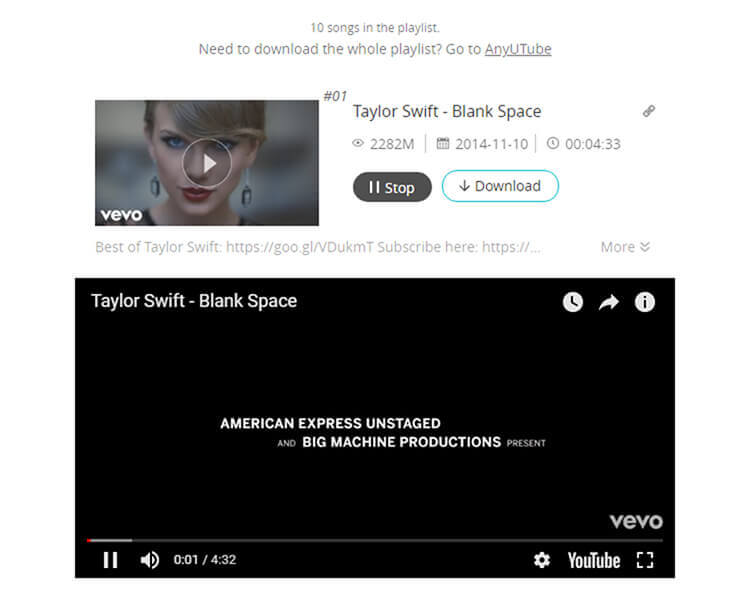Screen dimensions: 750x602
Task: Copy link using chain icon beside title
Action: click(649, 111)
